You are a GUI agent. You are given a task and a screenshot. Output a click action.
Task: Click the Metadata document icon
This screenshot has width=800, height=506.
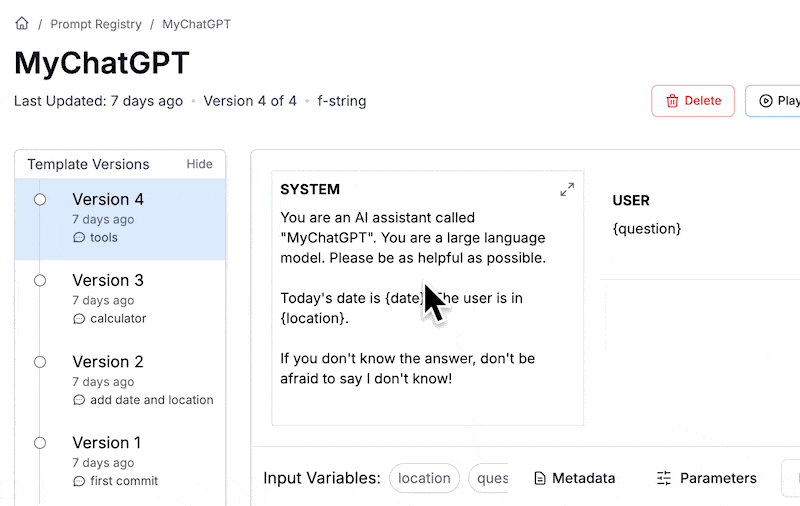point(539,478)
